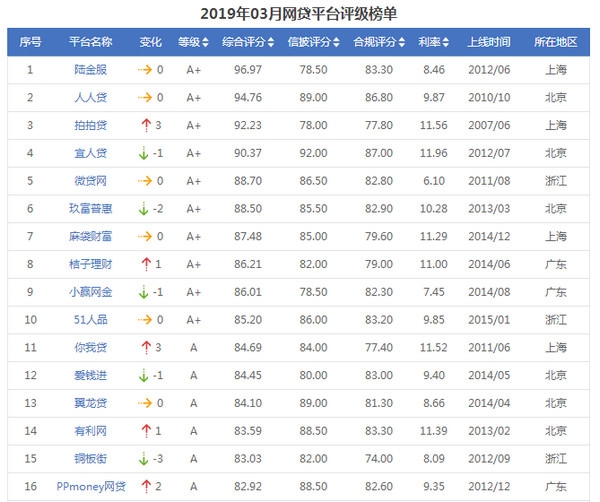Screen dimensions: 600x502
Task: Open the 爱钱进 platform link
Action: [x=91, y=375]
